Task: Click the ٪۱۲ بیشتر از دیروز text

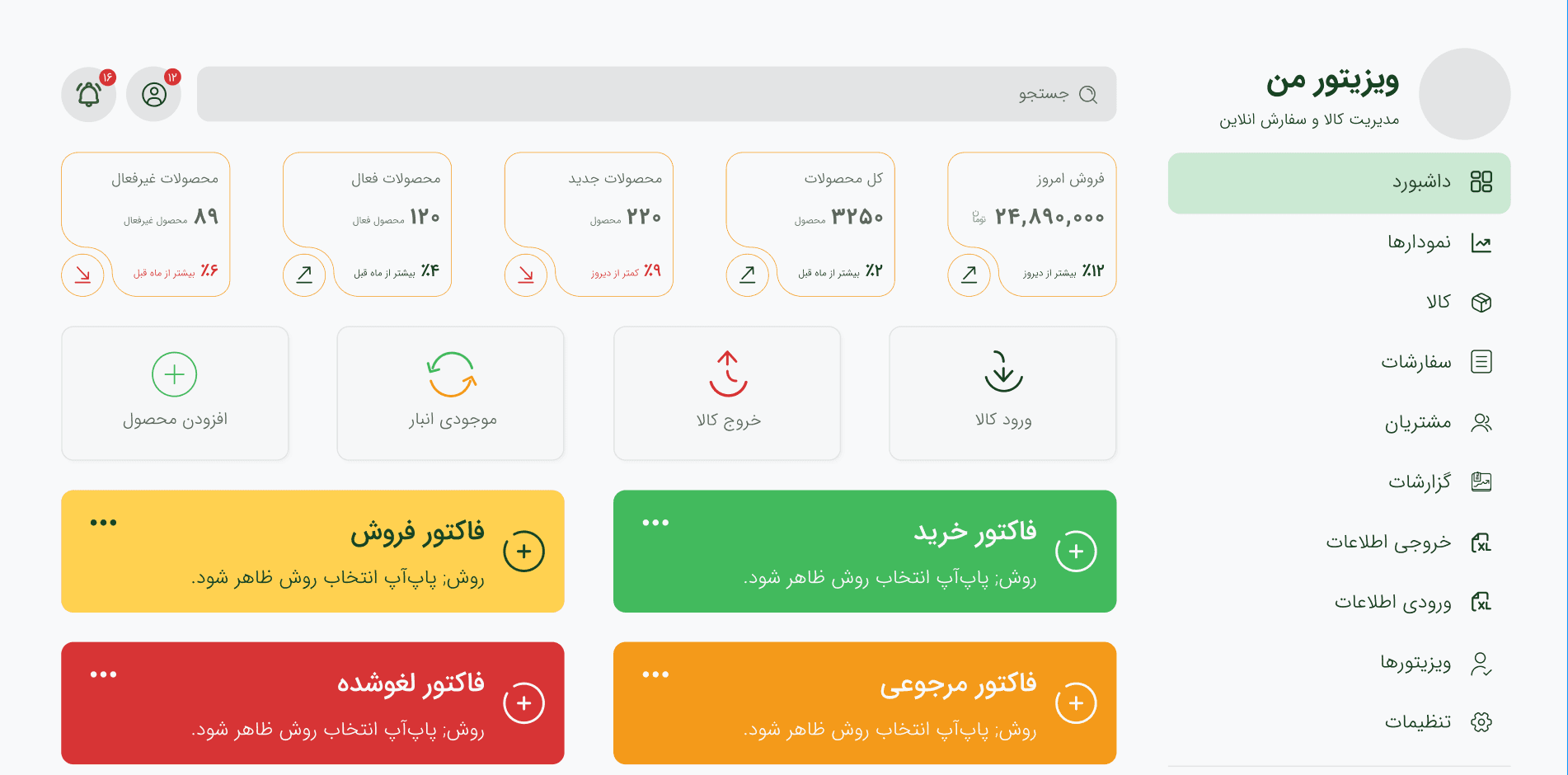Action: (1063, 271)
